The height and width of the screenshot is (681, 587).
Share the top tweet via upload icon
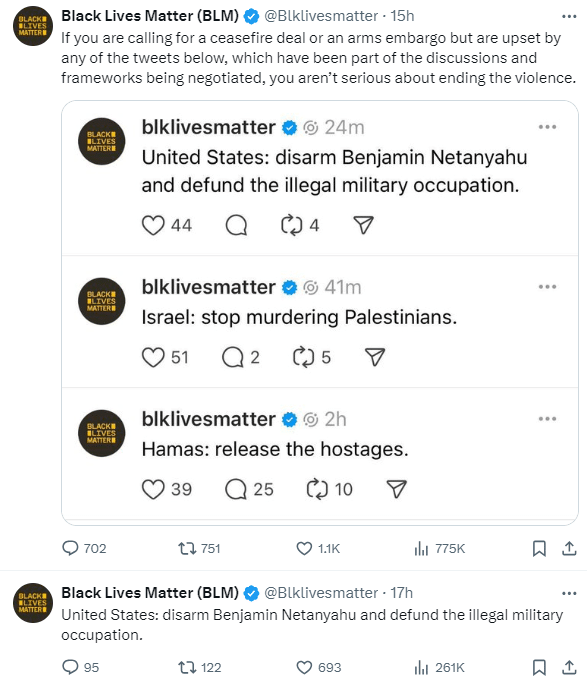coord(569,548)
